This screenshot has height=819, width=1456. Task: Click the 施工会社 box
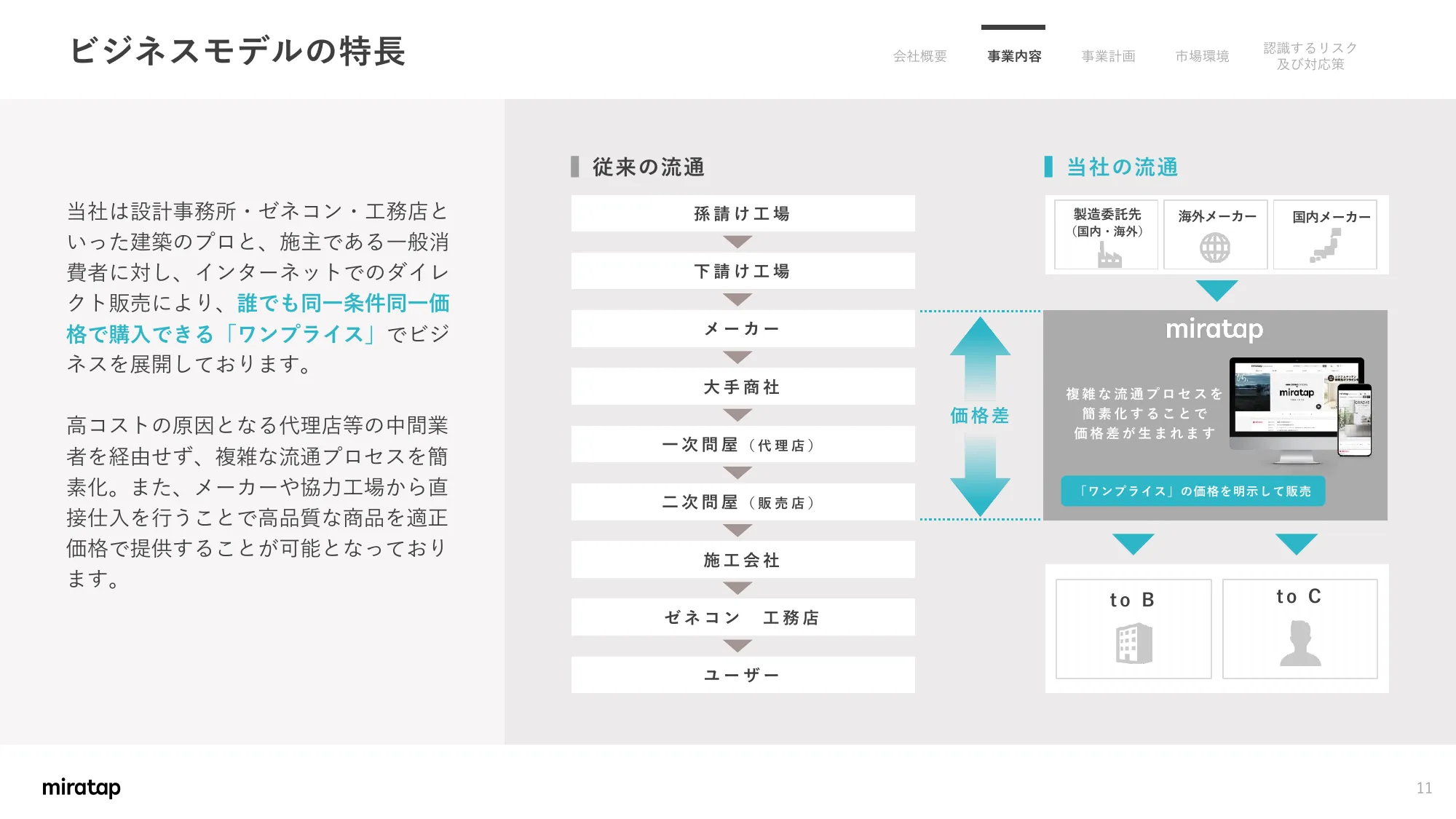tap(743, 560)
